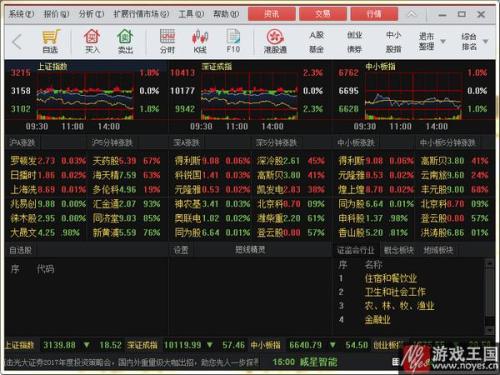Open industry 金融业 in the list
Viewport: 500px width, 375px height.
tap(377, 320)
